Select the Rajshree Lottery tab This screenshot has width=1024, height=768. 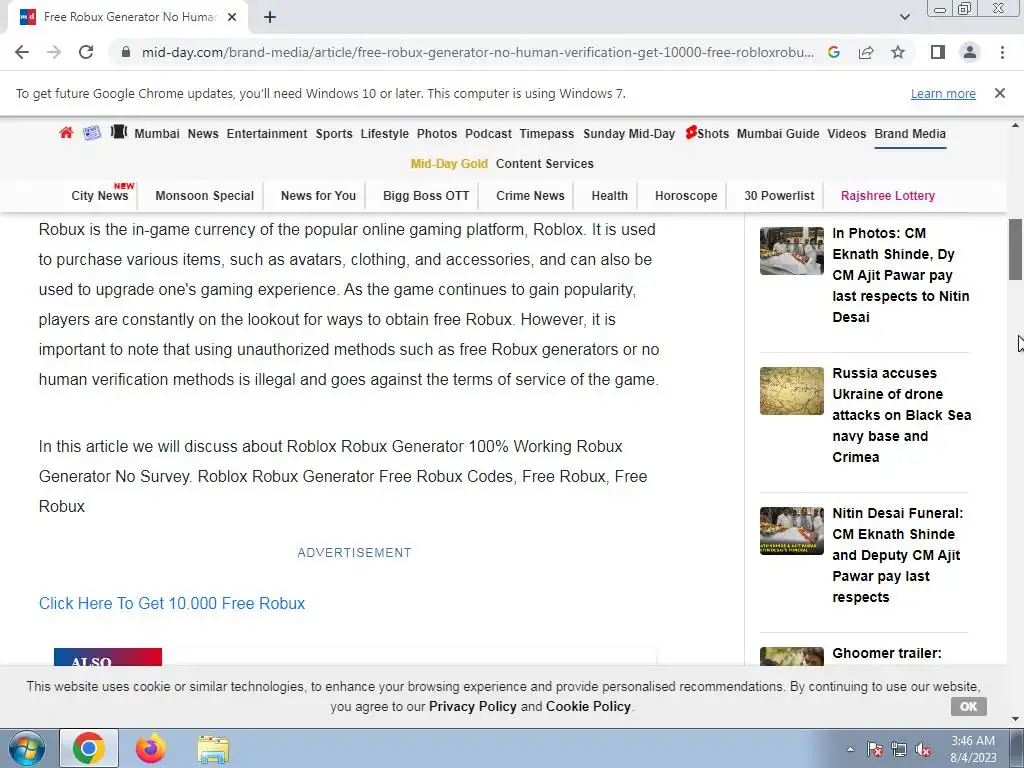888,196
